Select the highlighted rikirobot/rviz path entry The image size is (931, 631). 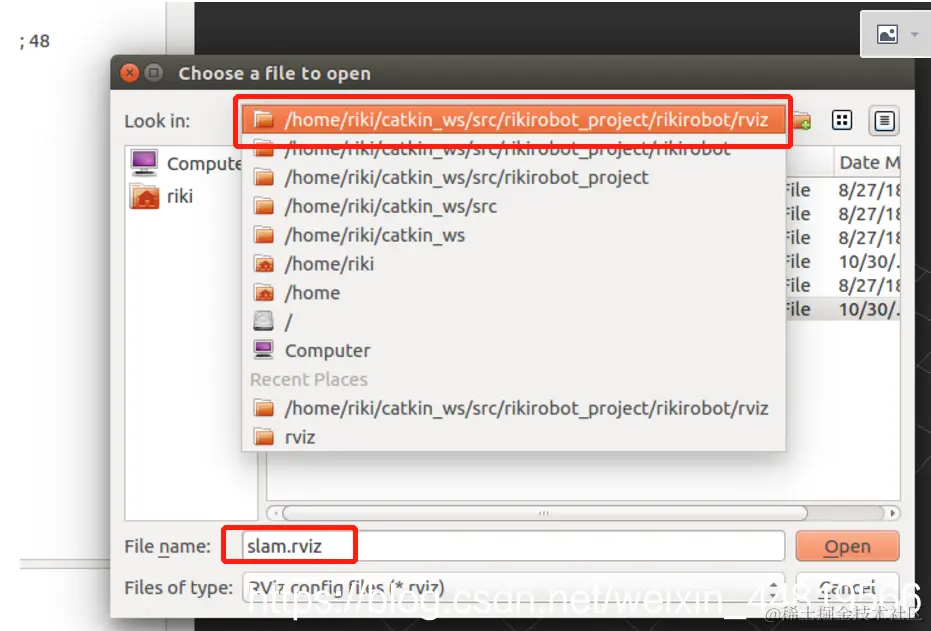tap(514, 120)
